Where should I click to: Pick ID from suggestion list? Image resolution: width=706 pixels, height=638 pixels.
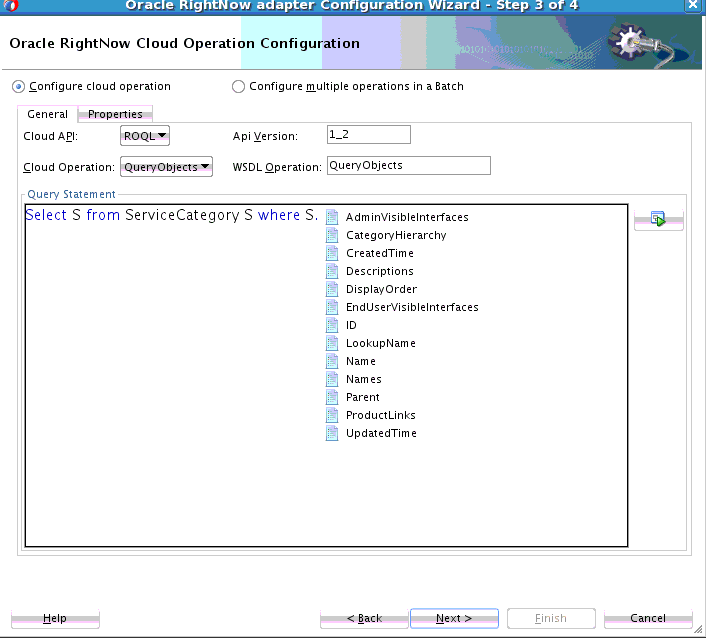tap(351, 325)
